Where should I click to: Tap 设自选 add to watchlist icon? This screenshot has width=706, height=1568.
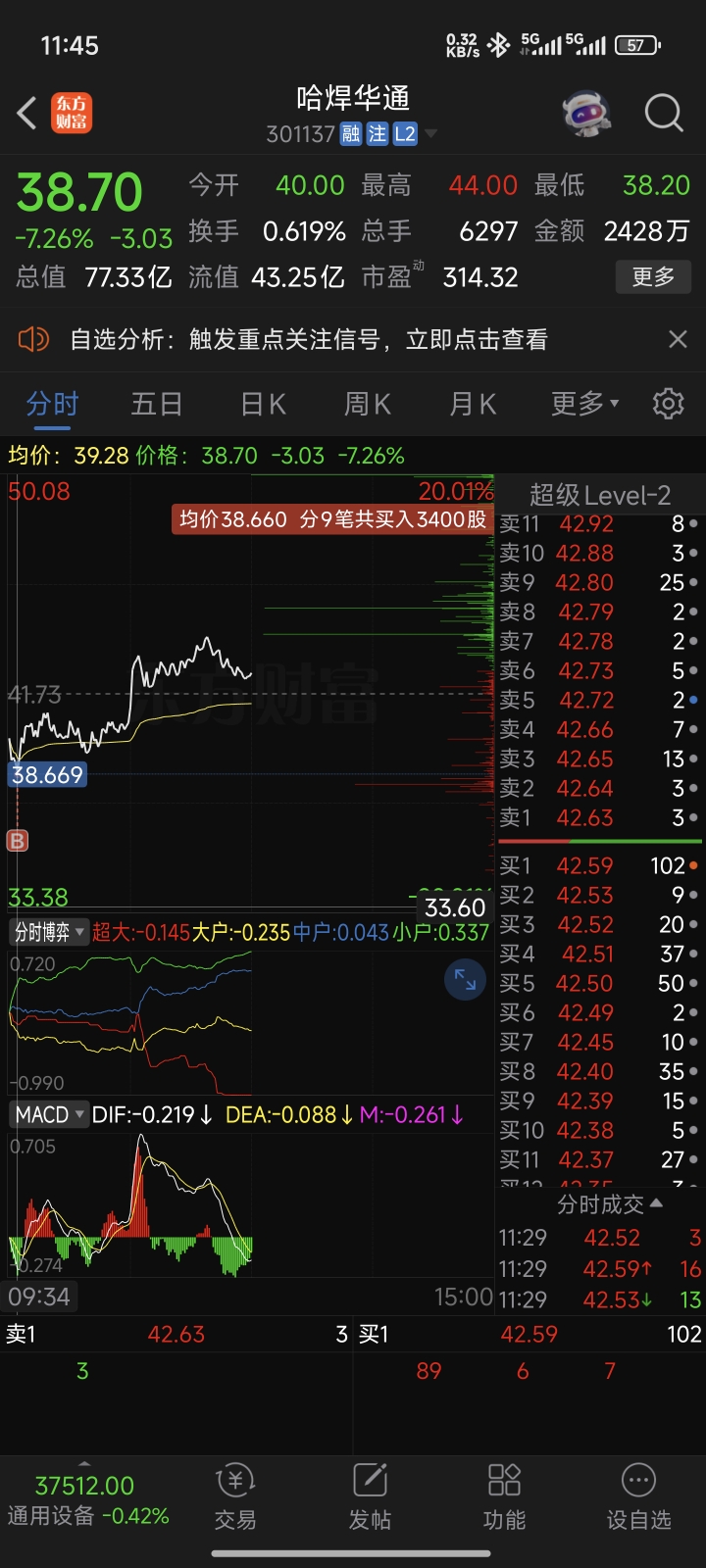[638, 1497]
